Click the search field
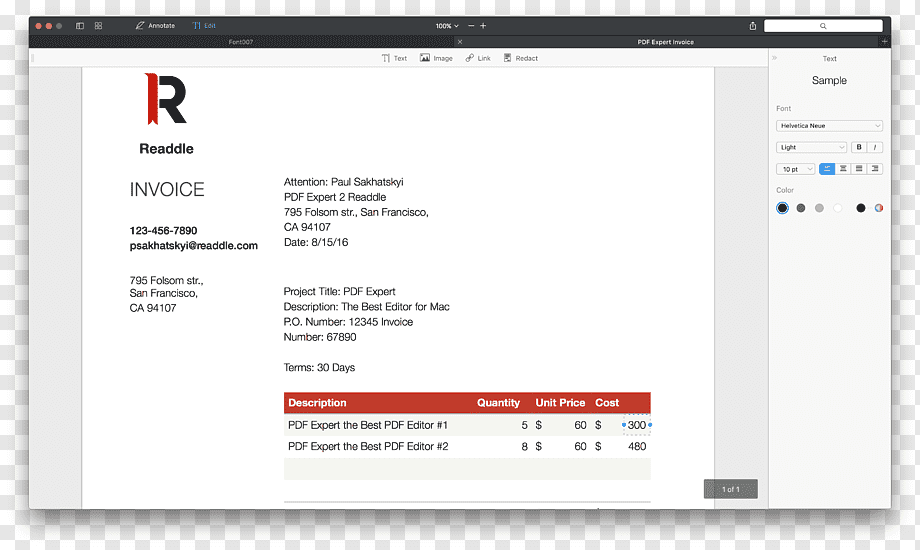This screenshot has width=920, height=550. (x=823, y=26)
